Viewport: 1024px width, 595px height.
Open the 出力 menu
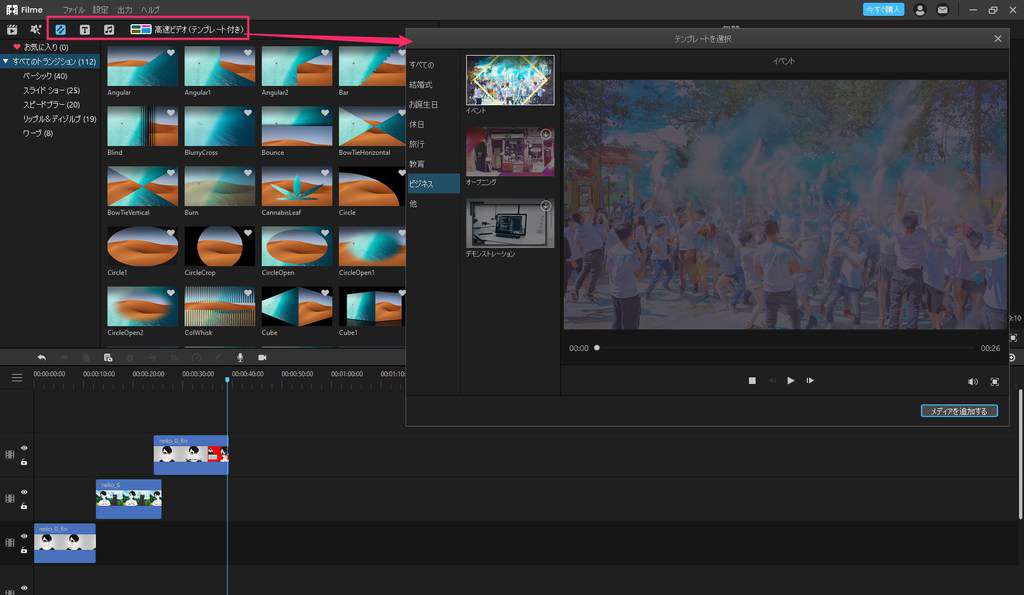tap(125, 10)
